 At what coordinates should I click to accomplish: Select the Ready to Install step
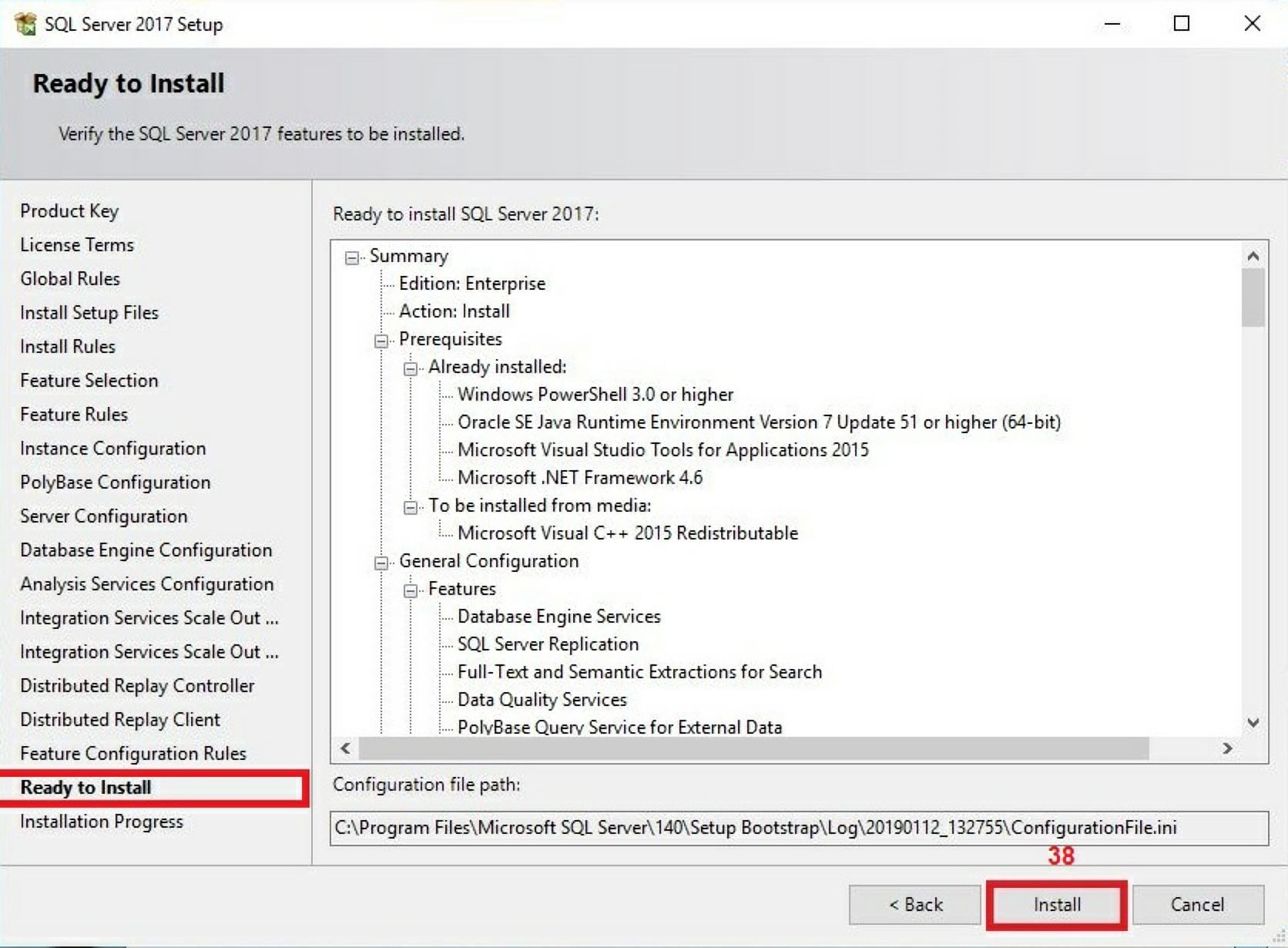tap(86, 788)
